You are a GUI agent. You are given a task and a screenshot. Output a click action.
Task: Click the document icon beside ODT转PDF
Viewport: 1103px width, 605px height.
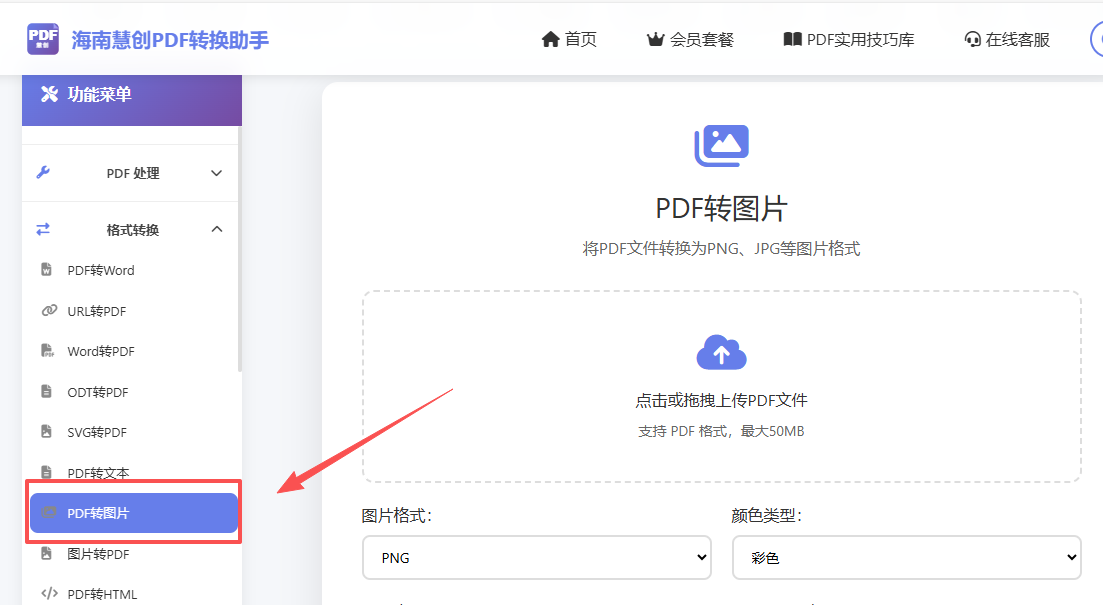coord(46,391)
